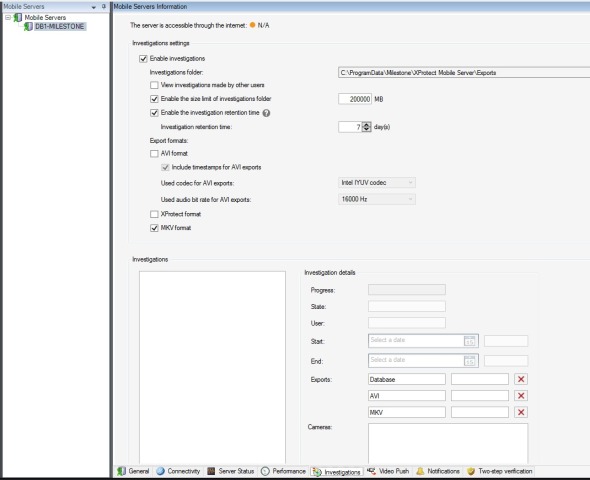Image resolution: width=590 pixels, height=480 pixels.
Task: Uncheck the MKV format checkbox
Action: tap(154, 228)
